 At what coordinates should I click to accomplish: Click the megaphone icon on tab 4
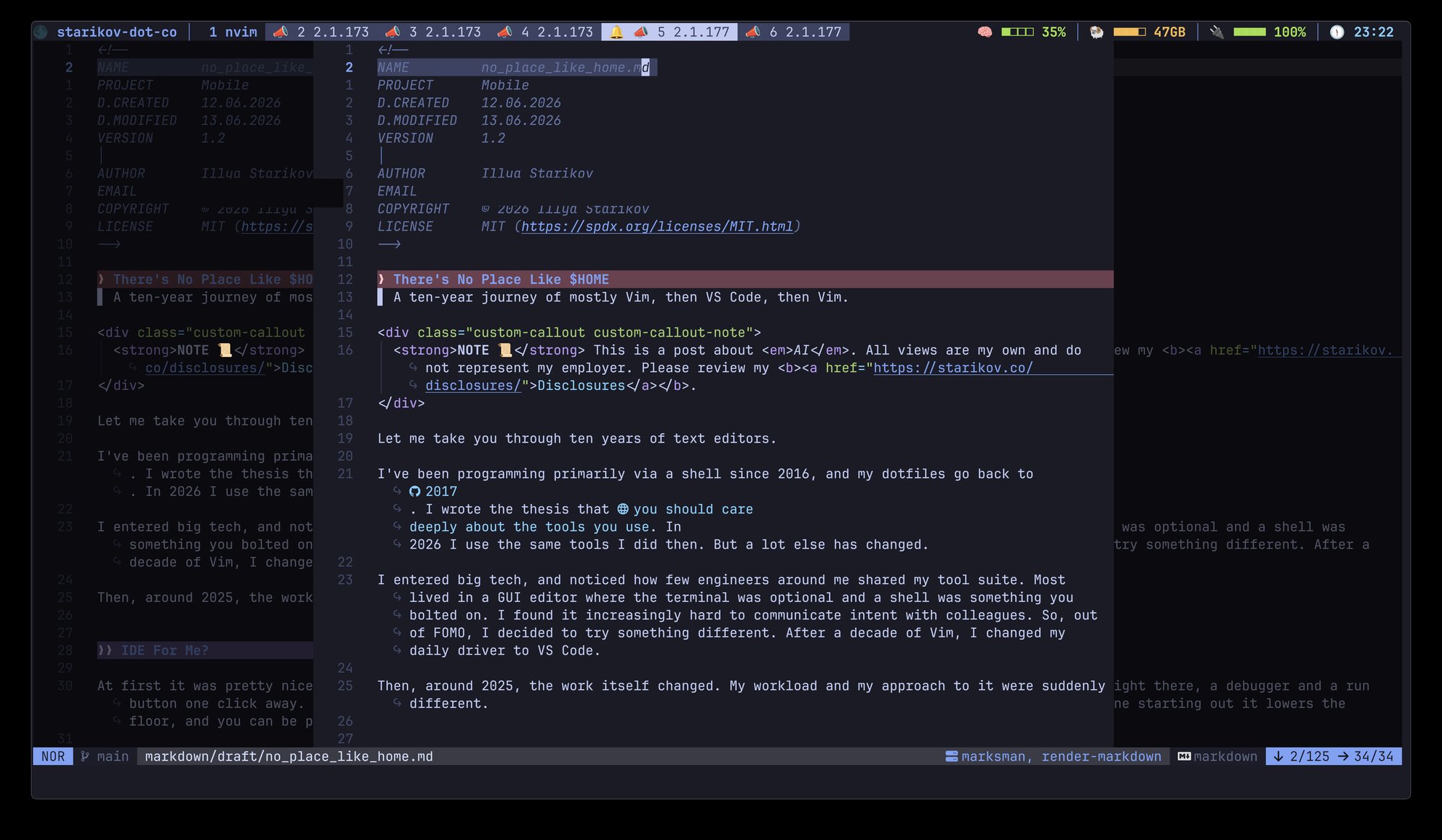pos(505,32)
